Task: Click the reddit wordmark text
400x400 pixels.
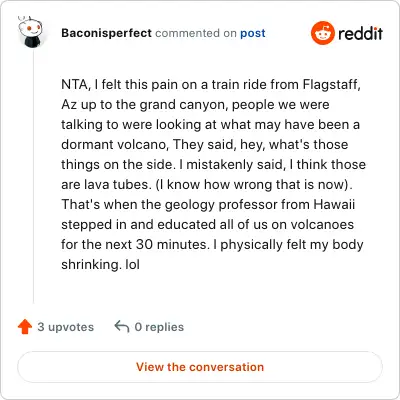Action: [360, 33]
